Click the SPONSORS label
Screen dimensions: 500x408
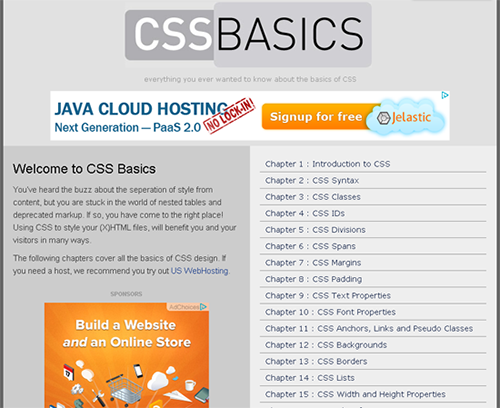[x=126, y=294]
